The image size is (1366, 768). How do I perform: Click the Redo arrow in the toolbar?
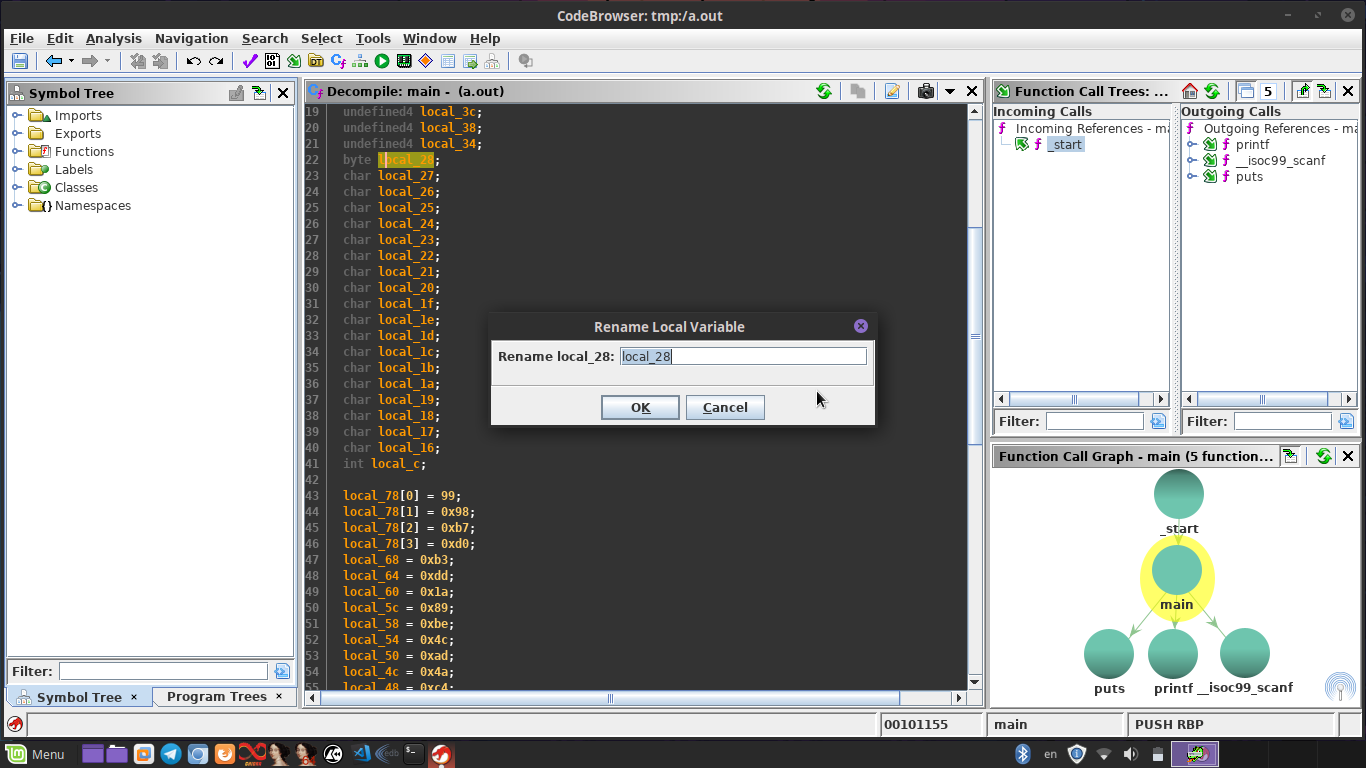[216, 61]
